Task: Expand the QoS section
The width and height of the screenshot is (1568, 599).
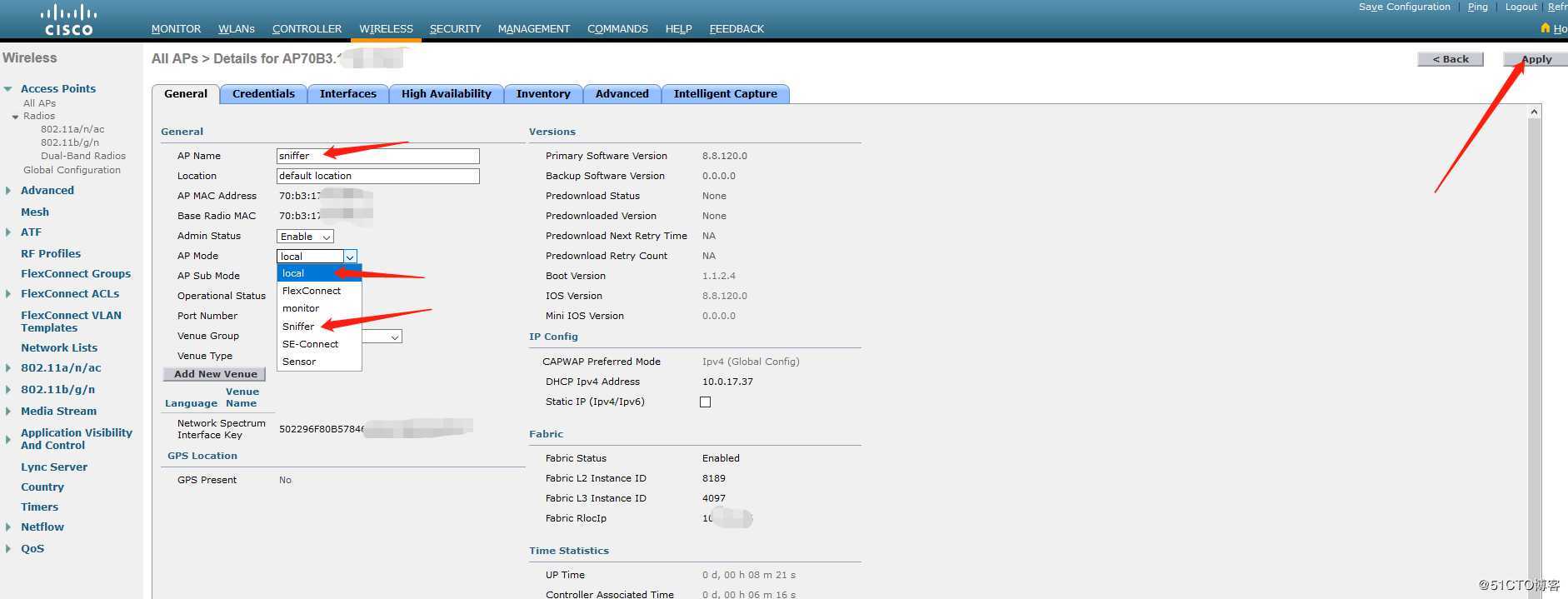Action: pos(7,549)
